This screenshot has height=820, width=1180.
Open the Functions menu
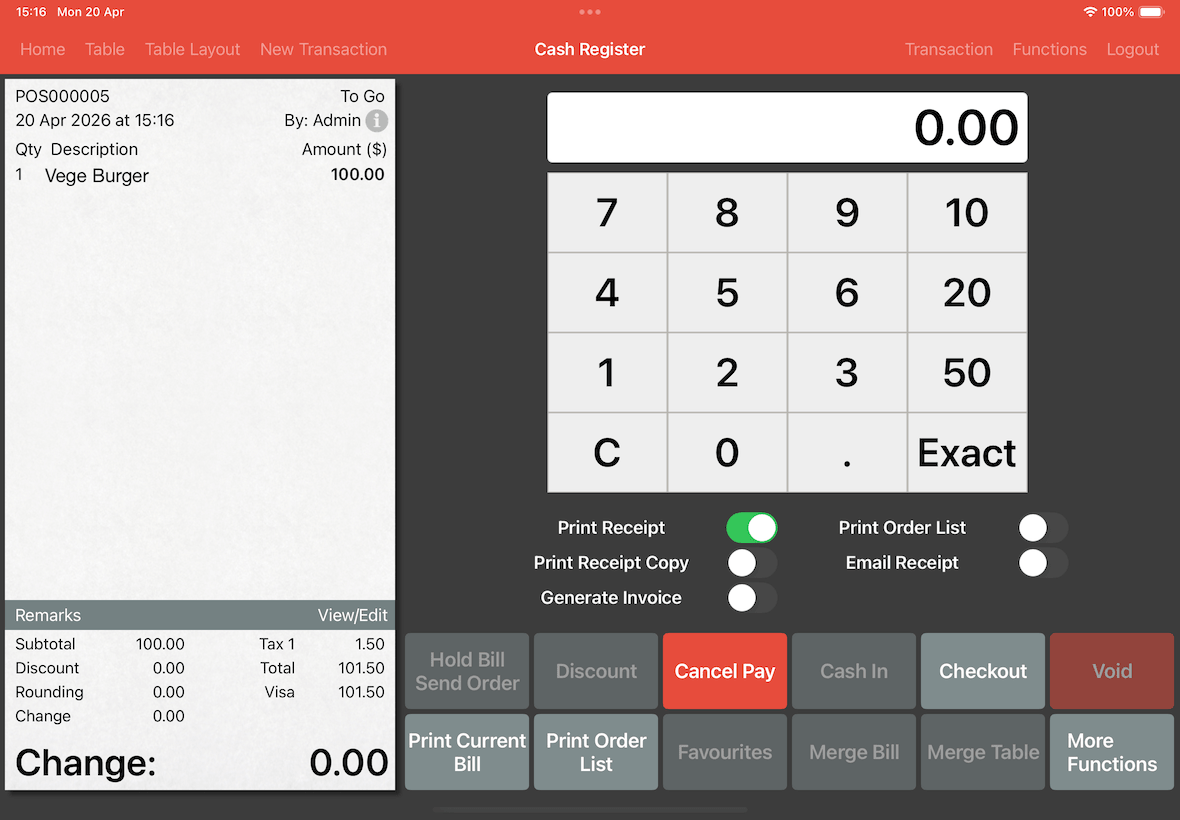tap(1049, 50)
